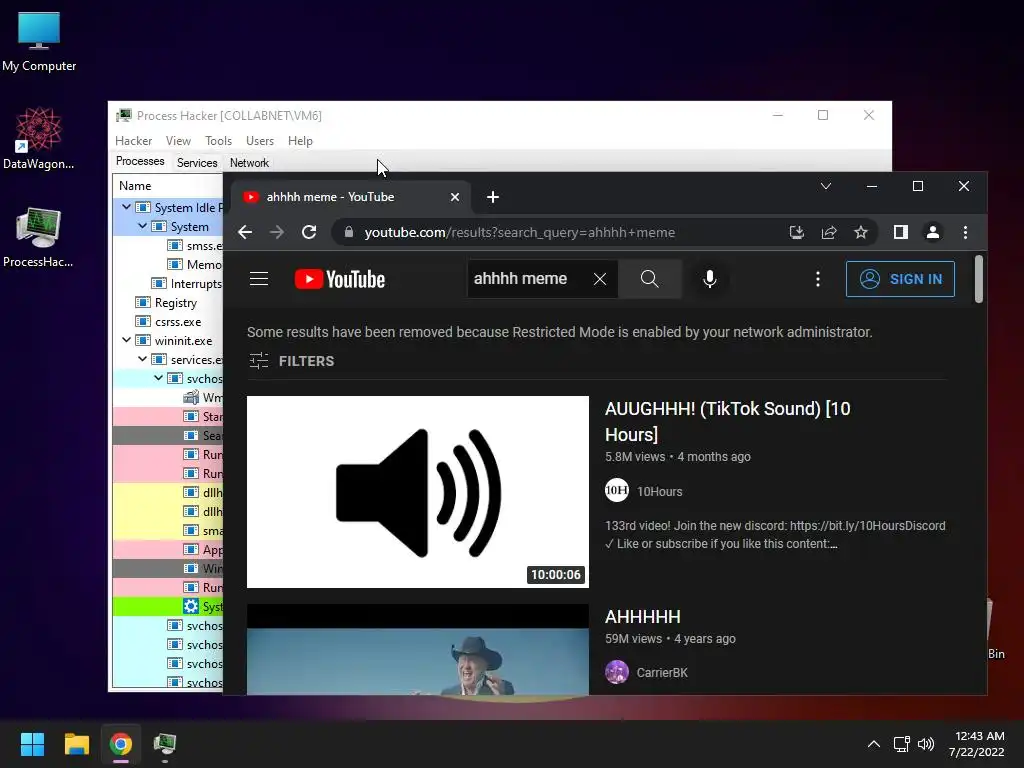Open DataWagon desktop shortcut
The height and width of the screenshot is (768, 1024).
click(x=39, y=138)
